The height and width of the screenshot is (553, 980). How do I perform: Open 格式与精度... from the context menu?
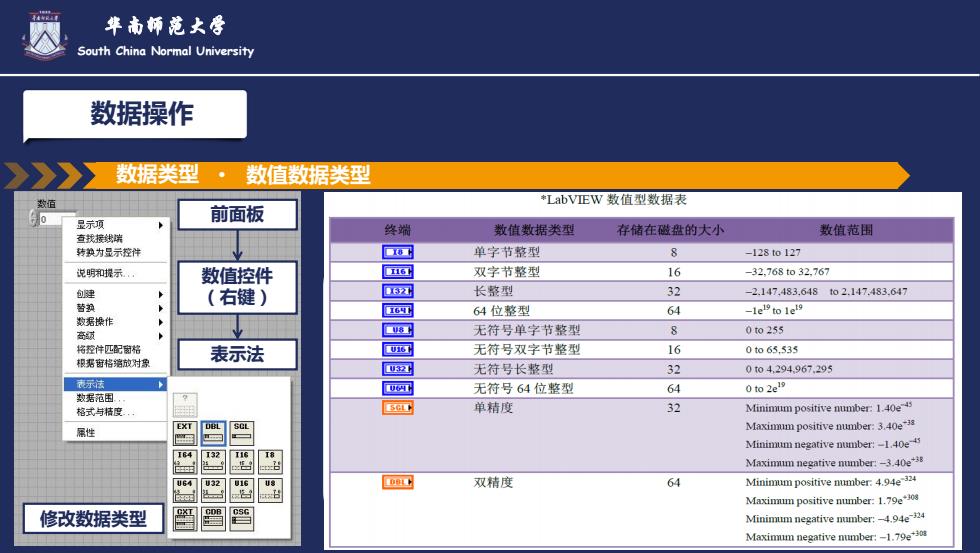(x=116, y=411)
